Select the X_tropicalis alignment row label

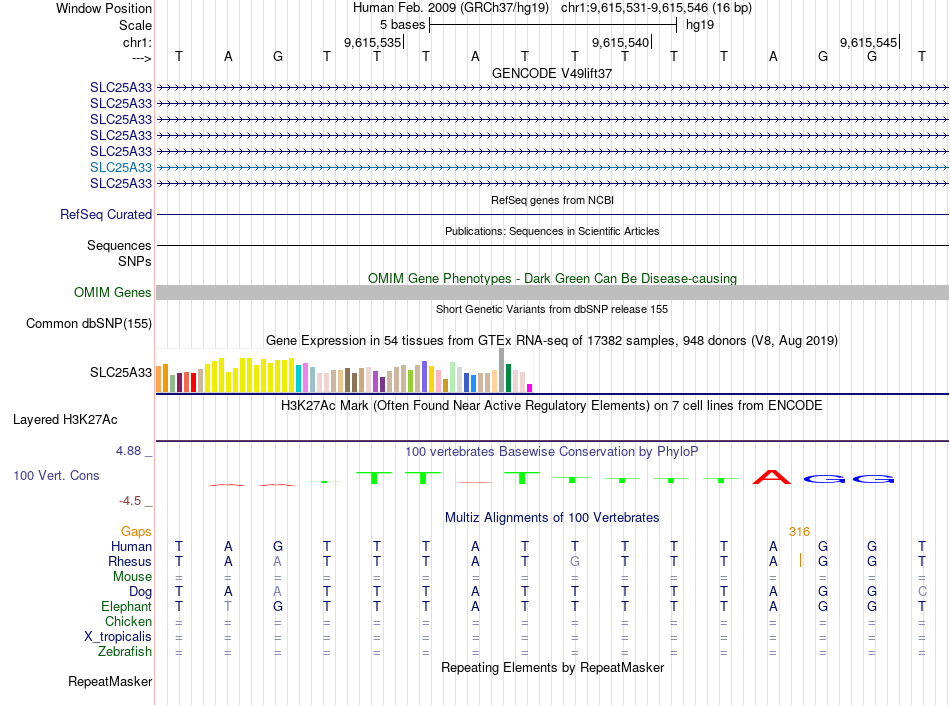[118, 637]
